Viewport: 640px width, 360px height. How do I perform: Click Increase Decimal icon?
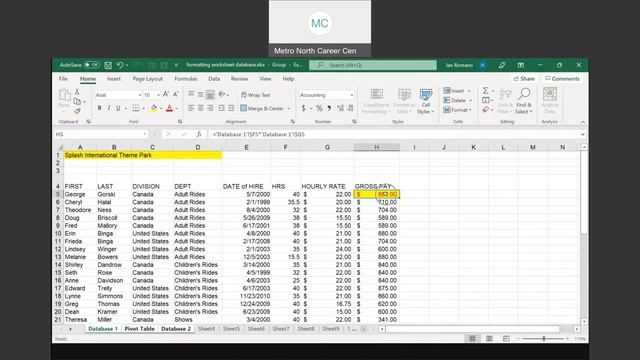coord(340,108)
